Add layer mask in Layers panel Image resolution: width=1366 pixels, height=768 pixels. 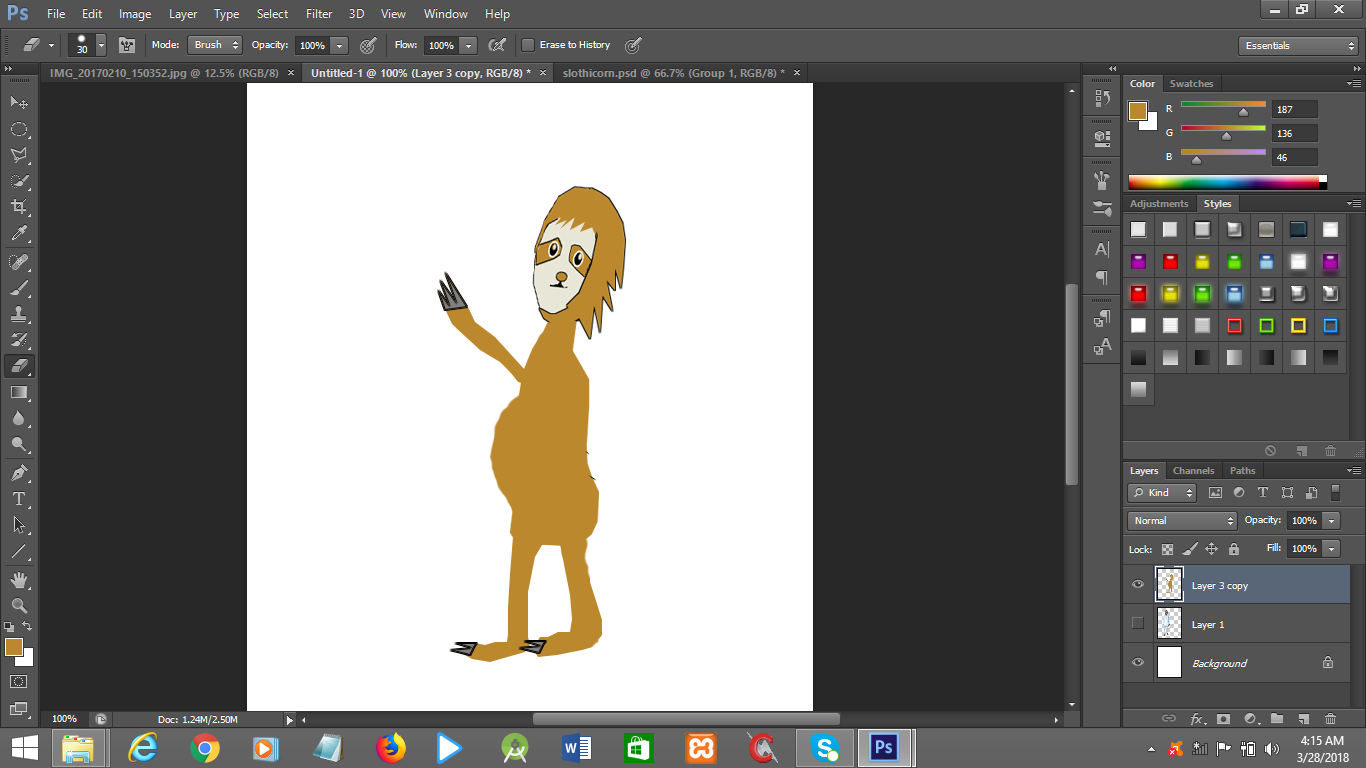coord(1223,719)
